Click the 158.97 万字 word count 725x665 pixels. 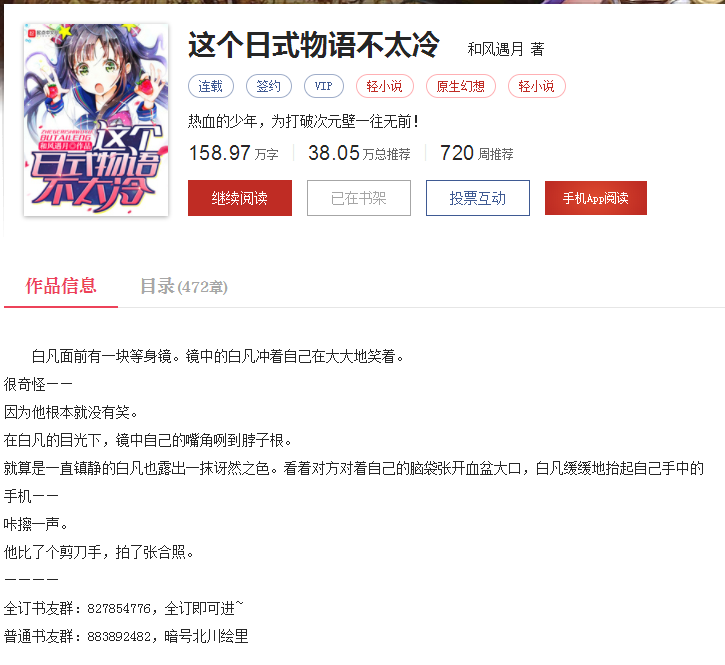point(233,153)
